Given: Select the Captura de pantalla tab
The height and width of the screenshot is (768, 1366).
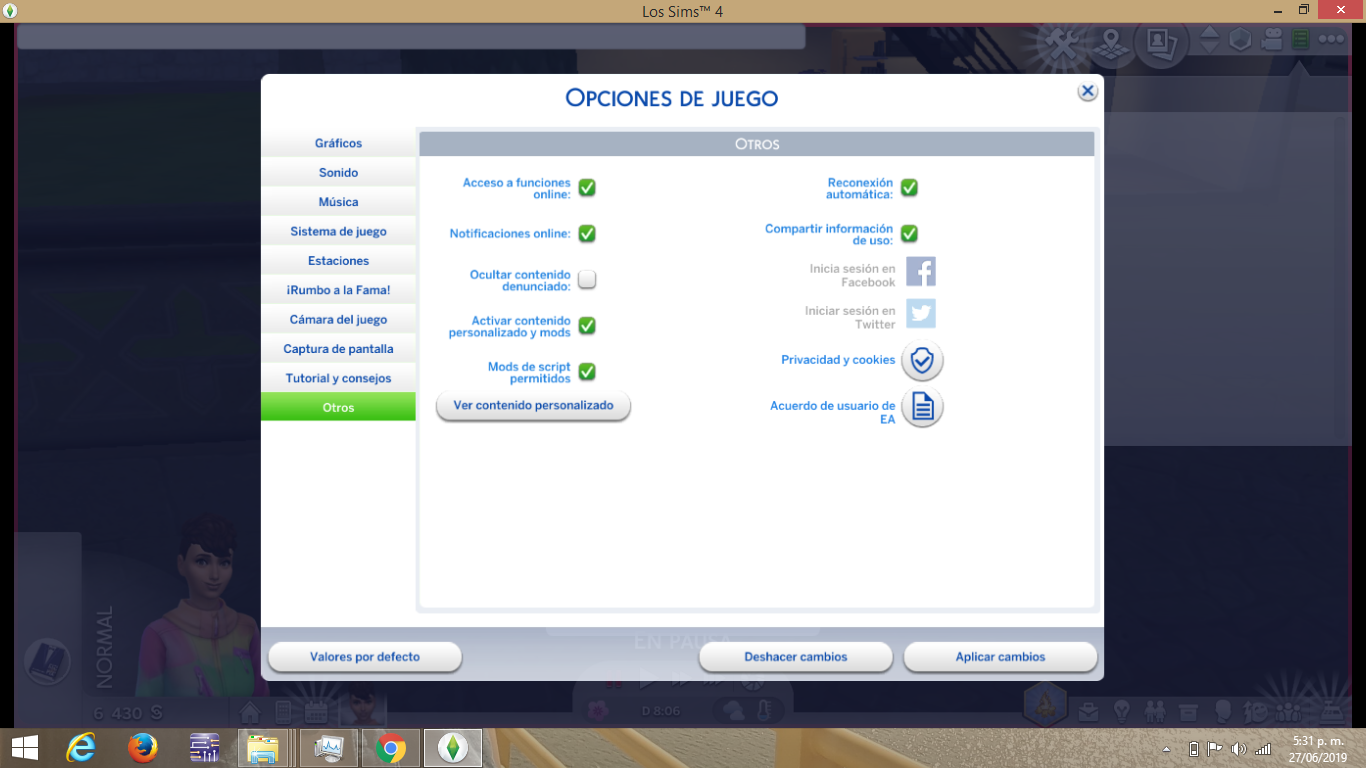Looking at the screenshot, I should [338, 349].
